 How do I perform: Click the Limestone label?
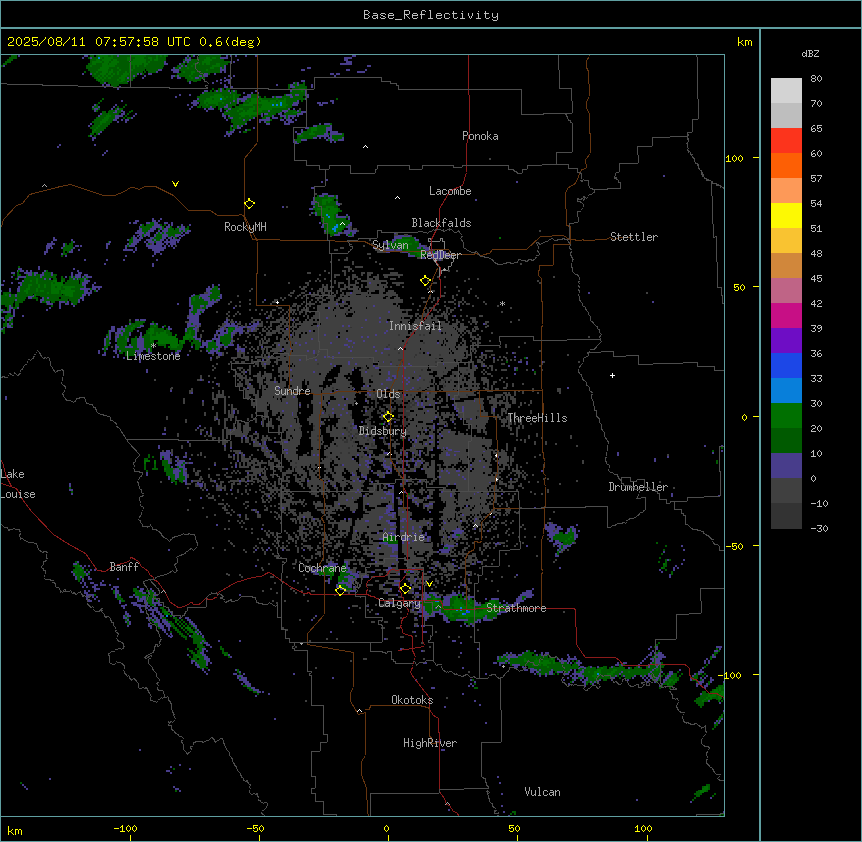tap(153, 356)
